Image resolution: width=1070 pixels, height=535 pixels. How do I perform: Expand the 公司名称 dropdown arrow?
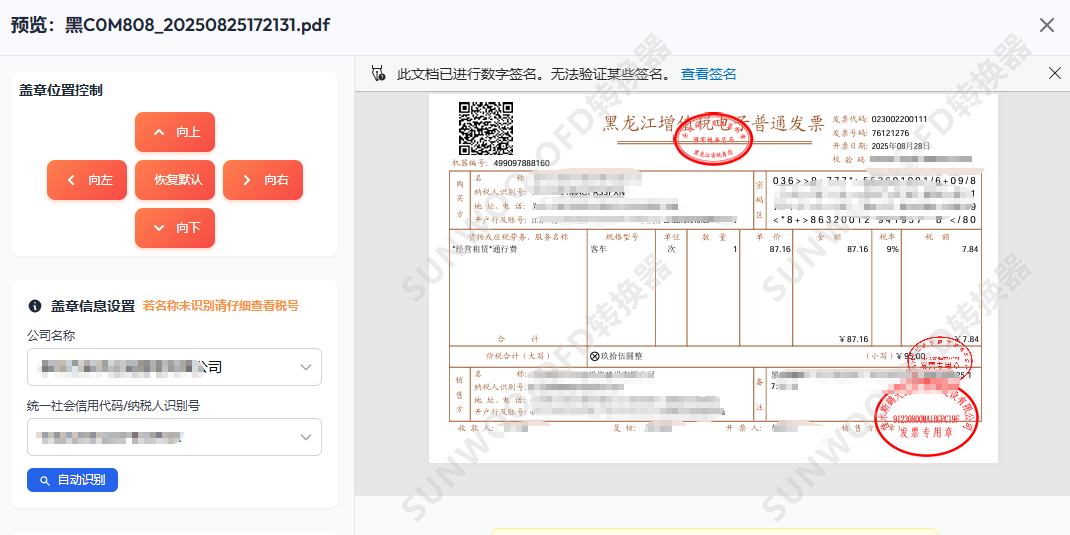click(x=305, y=367)
